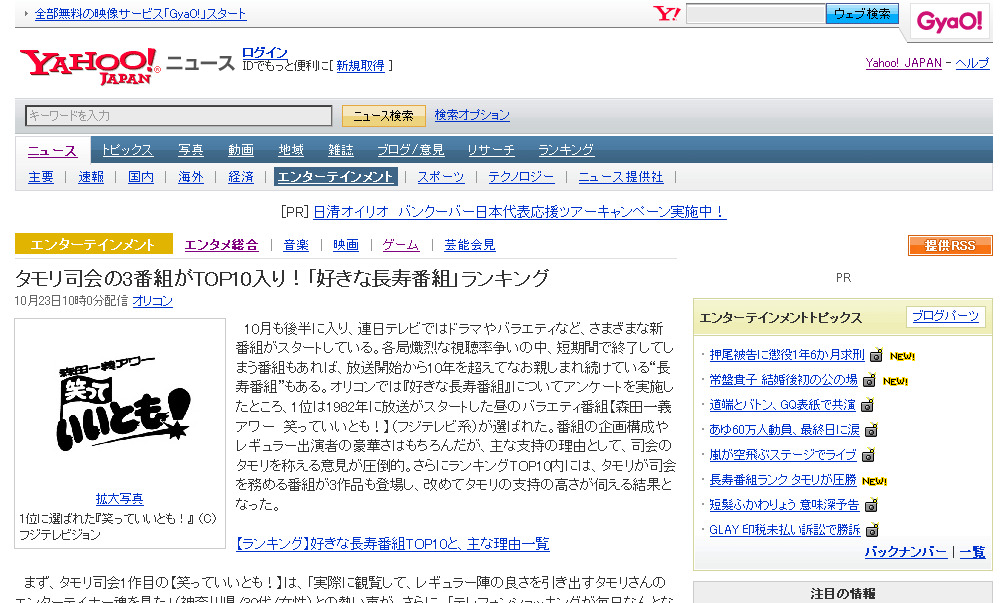Screen dimensions: 1008x603
Task: Click camera icon next to 常盤貴子 結婚後初の公の場
Action: 869,381
